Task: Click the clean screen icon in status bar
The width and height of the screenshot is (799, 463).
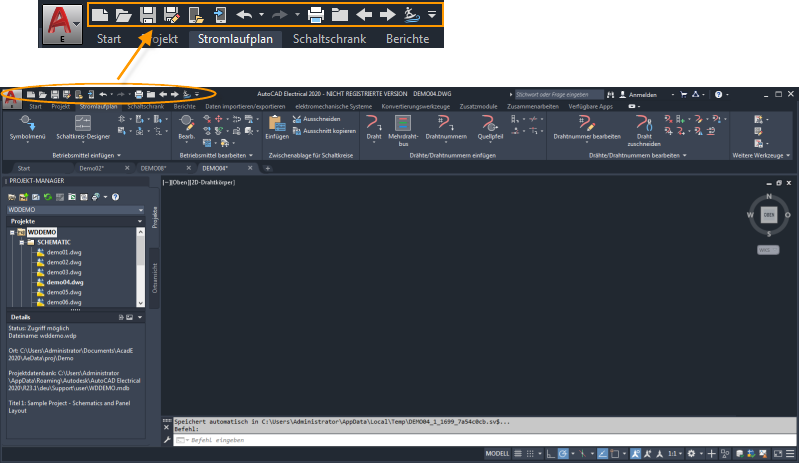Action: pos(778,453)
